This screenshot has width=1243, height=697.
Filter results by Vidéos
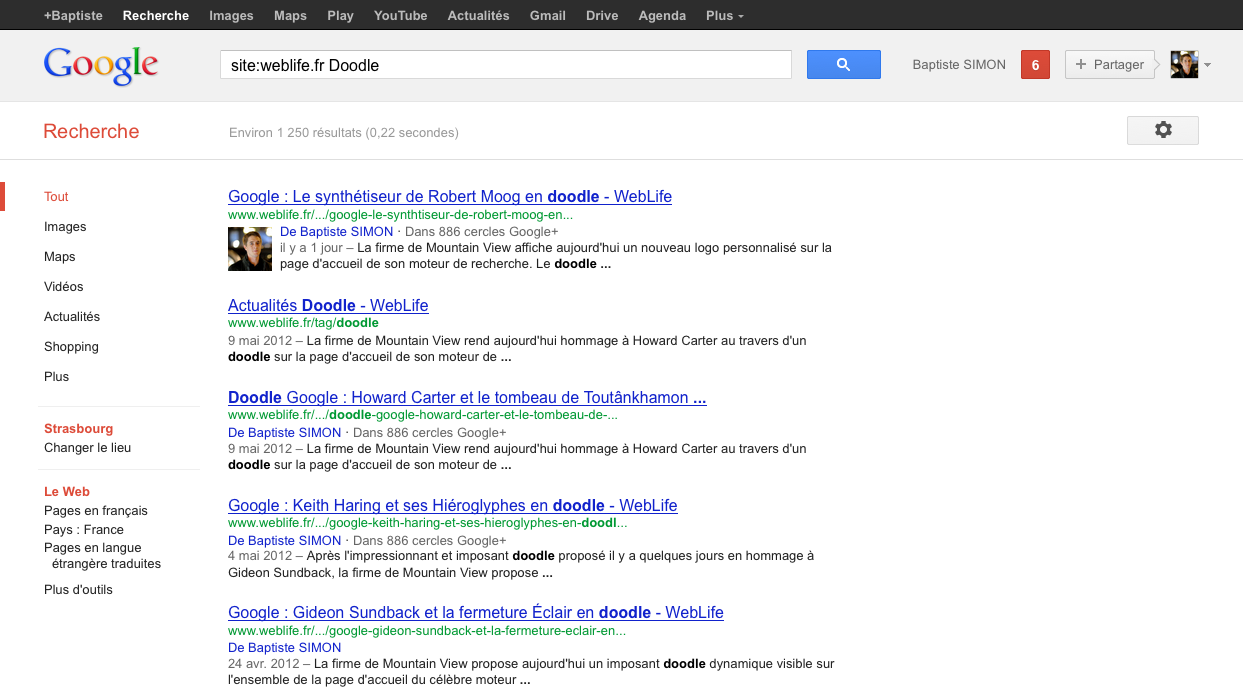(x=64, y=287)
